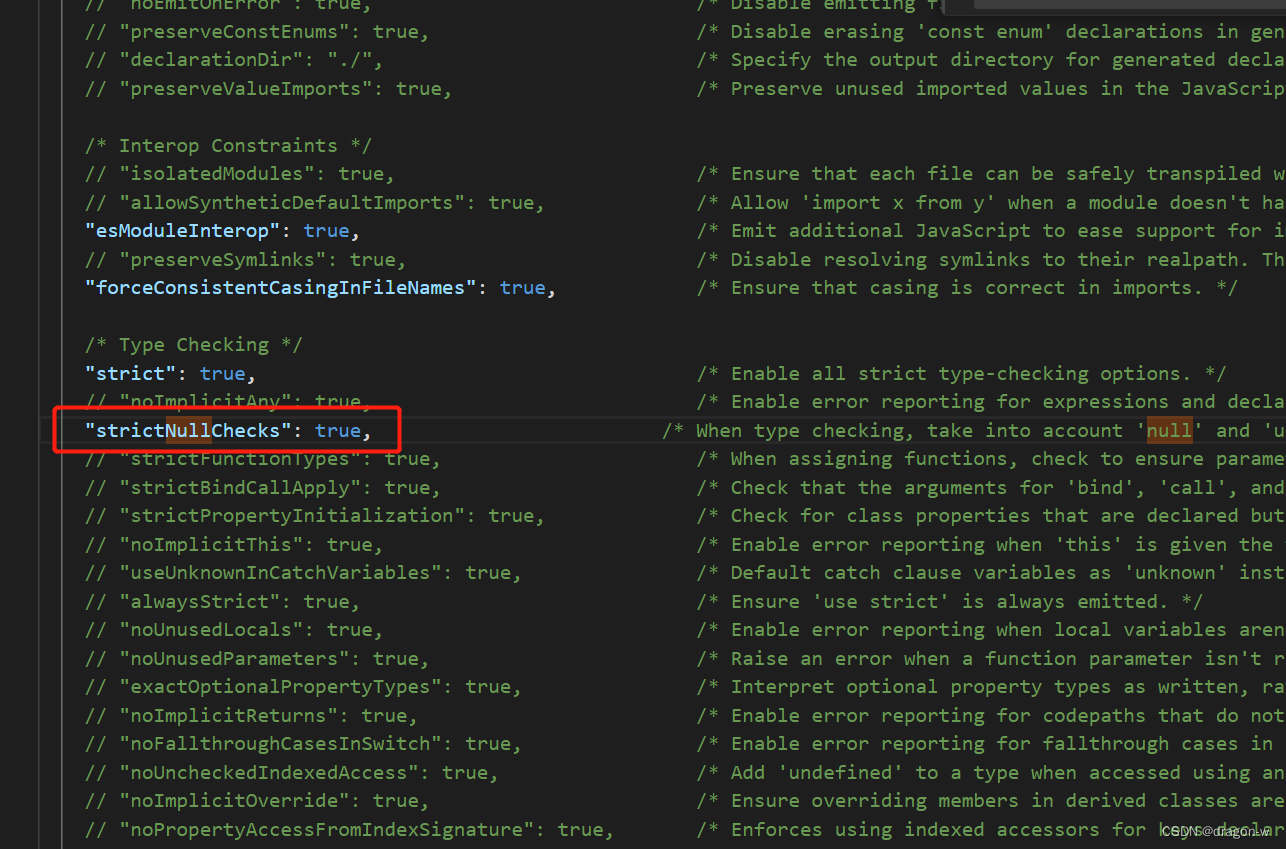This screenshot has height=849, width=1286.
Task: Select the true value of esModuleInterop
Action: [326, 230]
